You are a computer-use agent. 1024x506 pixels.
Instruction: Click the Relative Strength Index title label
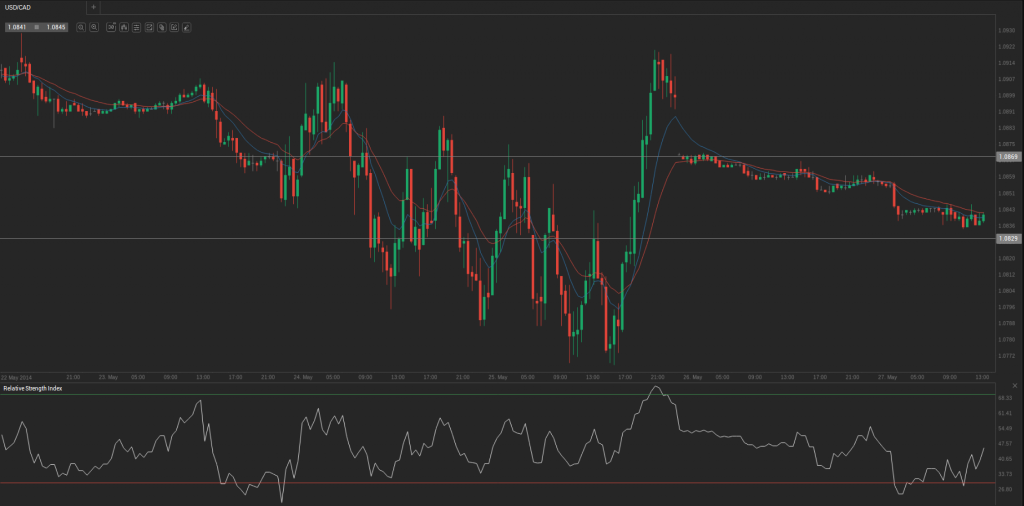pyautogui.click(x=32, y=388)
